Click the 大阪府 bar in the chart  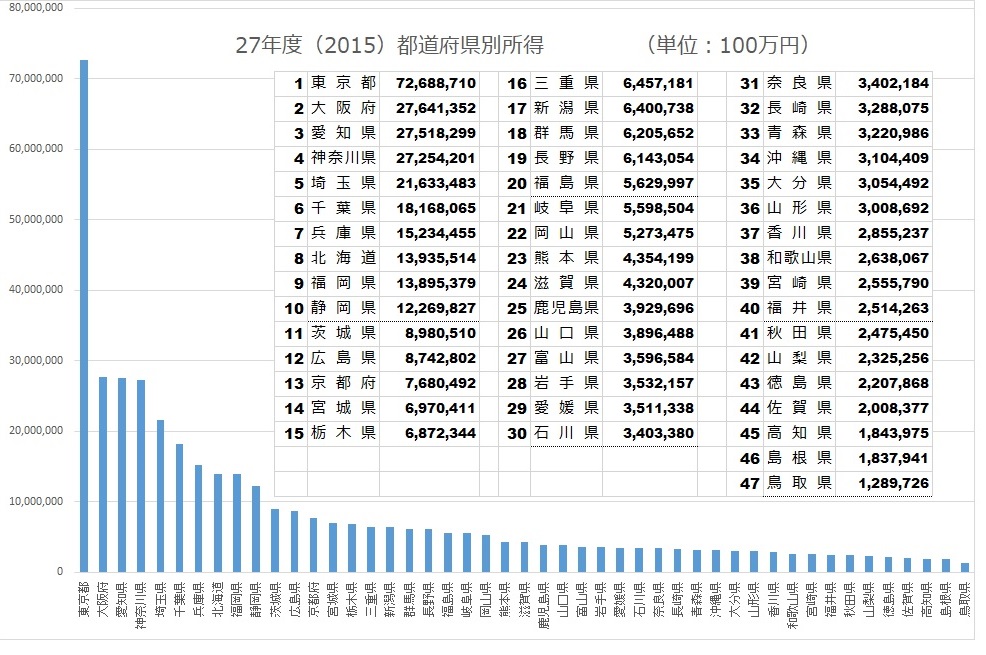[103, 475]
